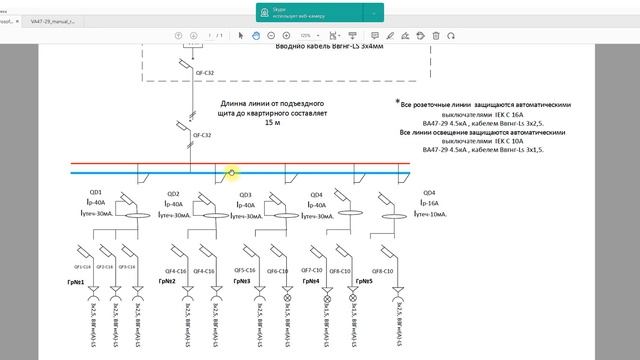Click the ГрNo2 group label

tap(167, 281)
